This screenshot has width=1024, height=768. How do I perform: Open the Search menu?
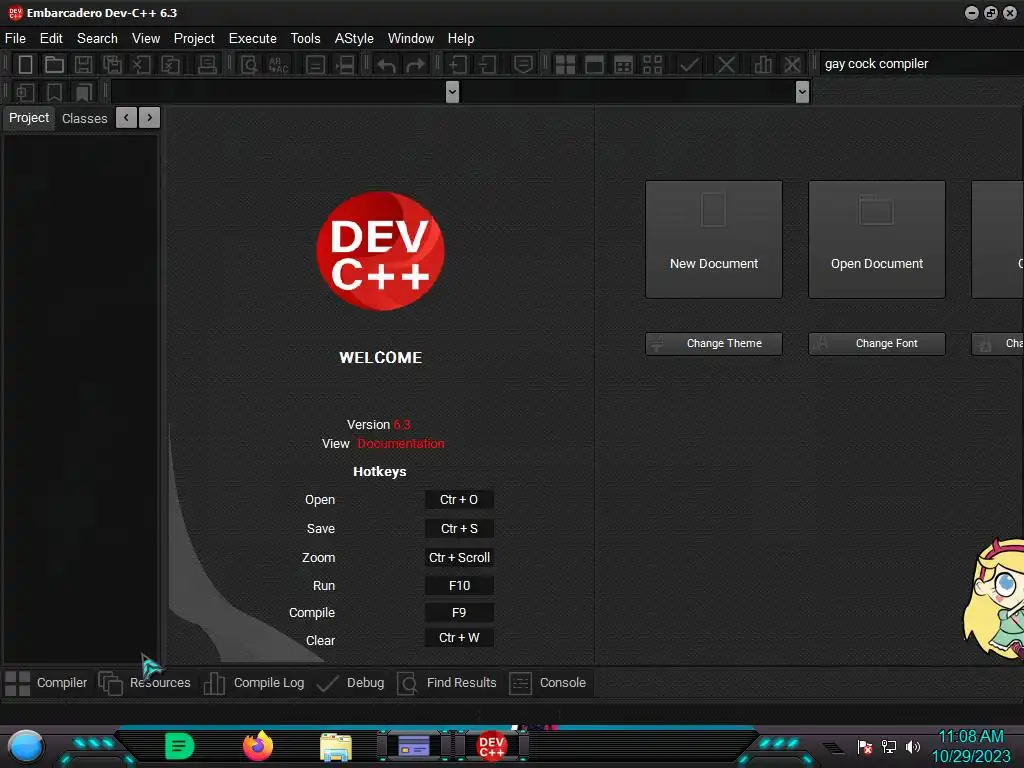click(x=97, y=39)
